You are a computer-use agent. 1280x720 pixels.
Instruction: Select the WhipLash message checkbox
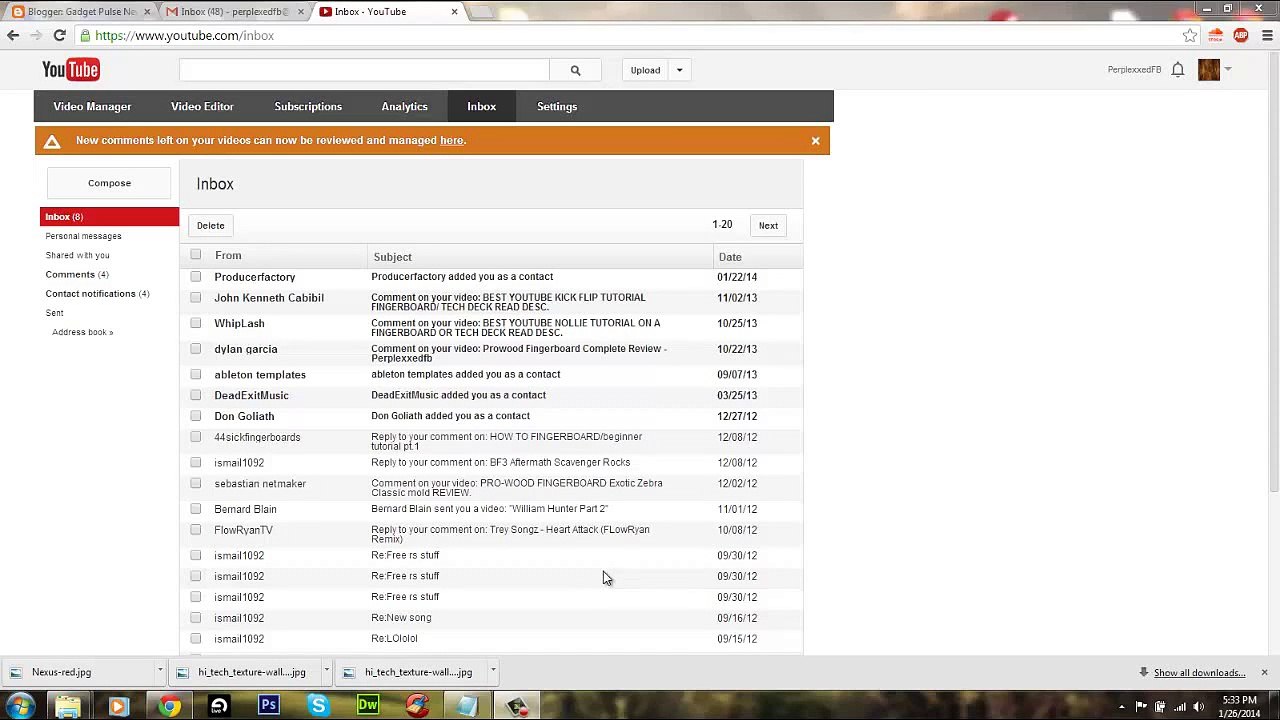(195, 323)
